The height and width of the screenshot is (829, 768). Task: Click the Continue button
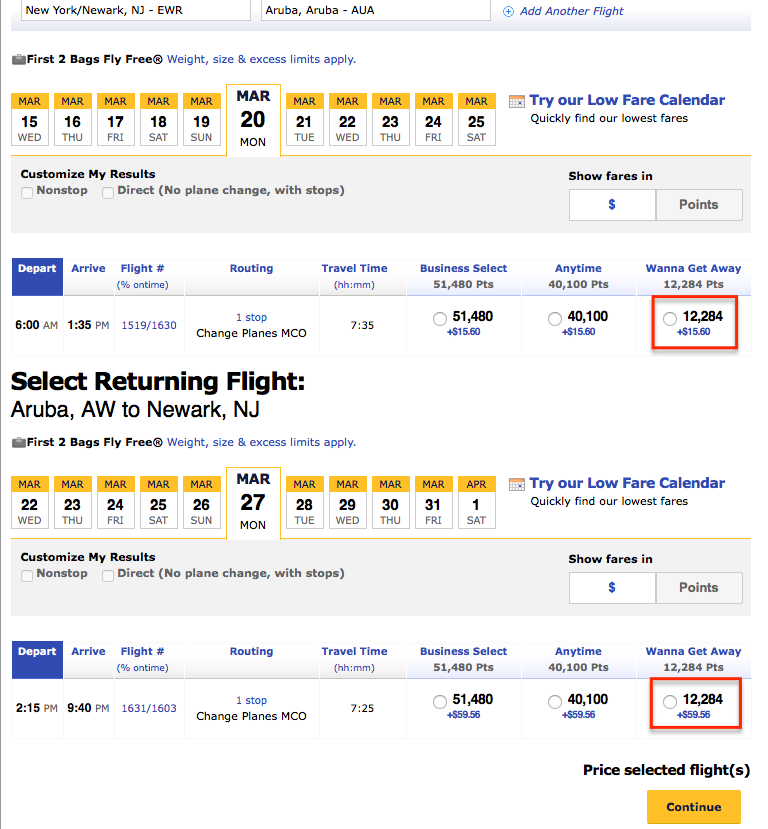pos(693,807)
